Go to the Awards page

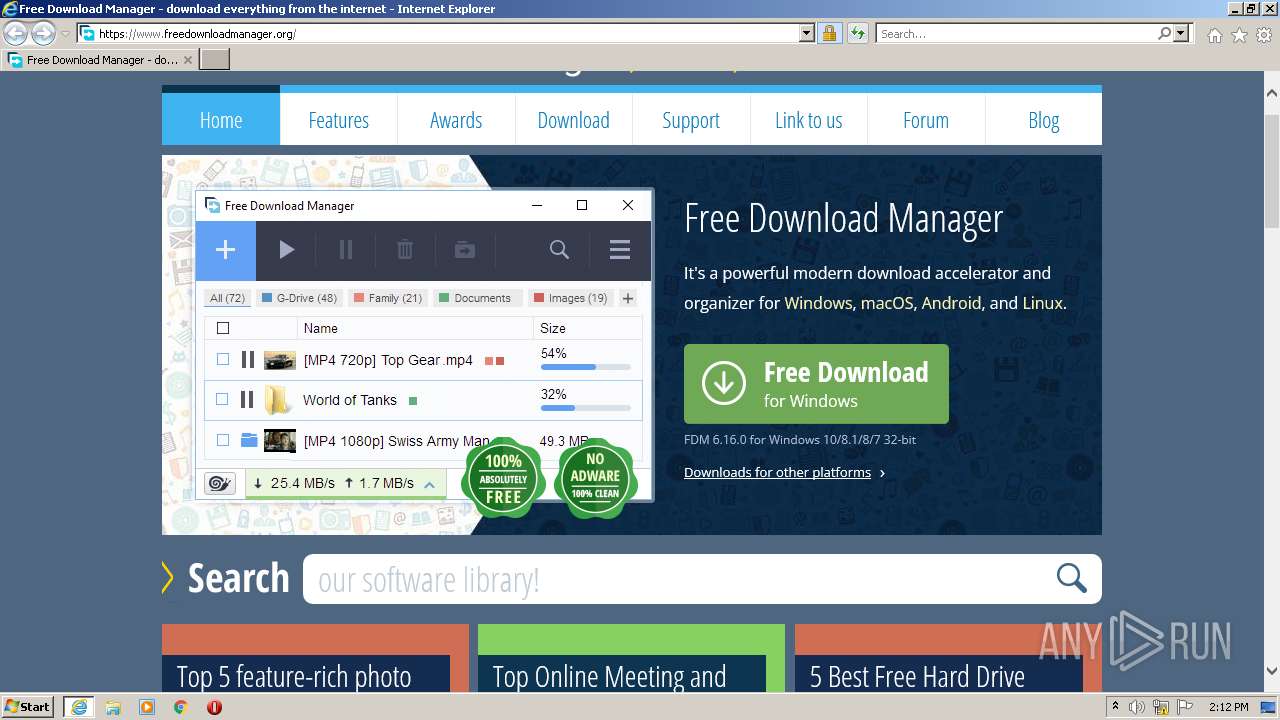pyautogui.click(x=456, y=120)
